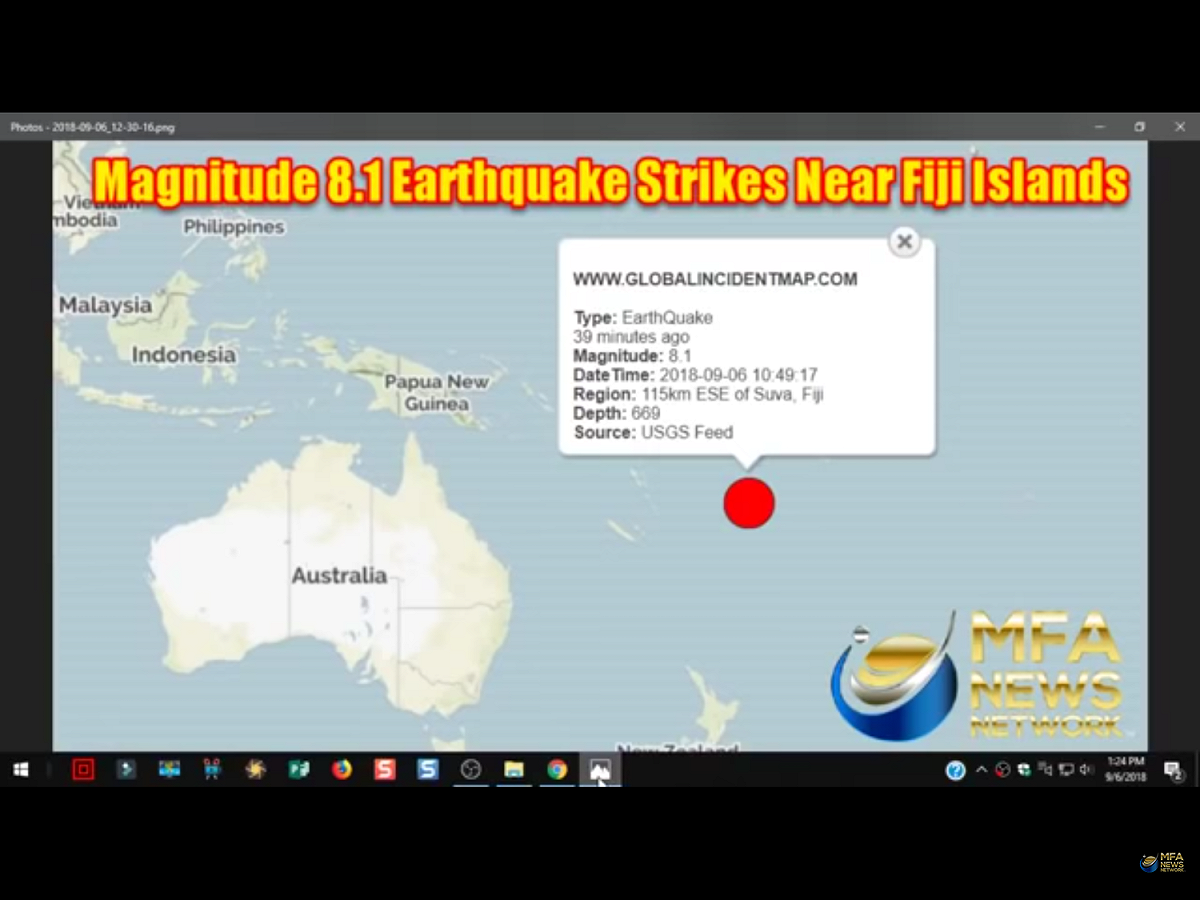Click the Malaysia label on the map
The width and height of the screenshot is (1200, 900).
coord(105,305)
